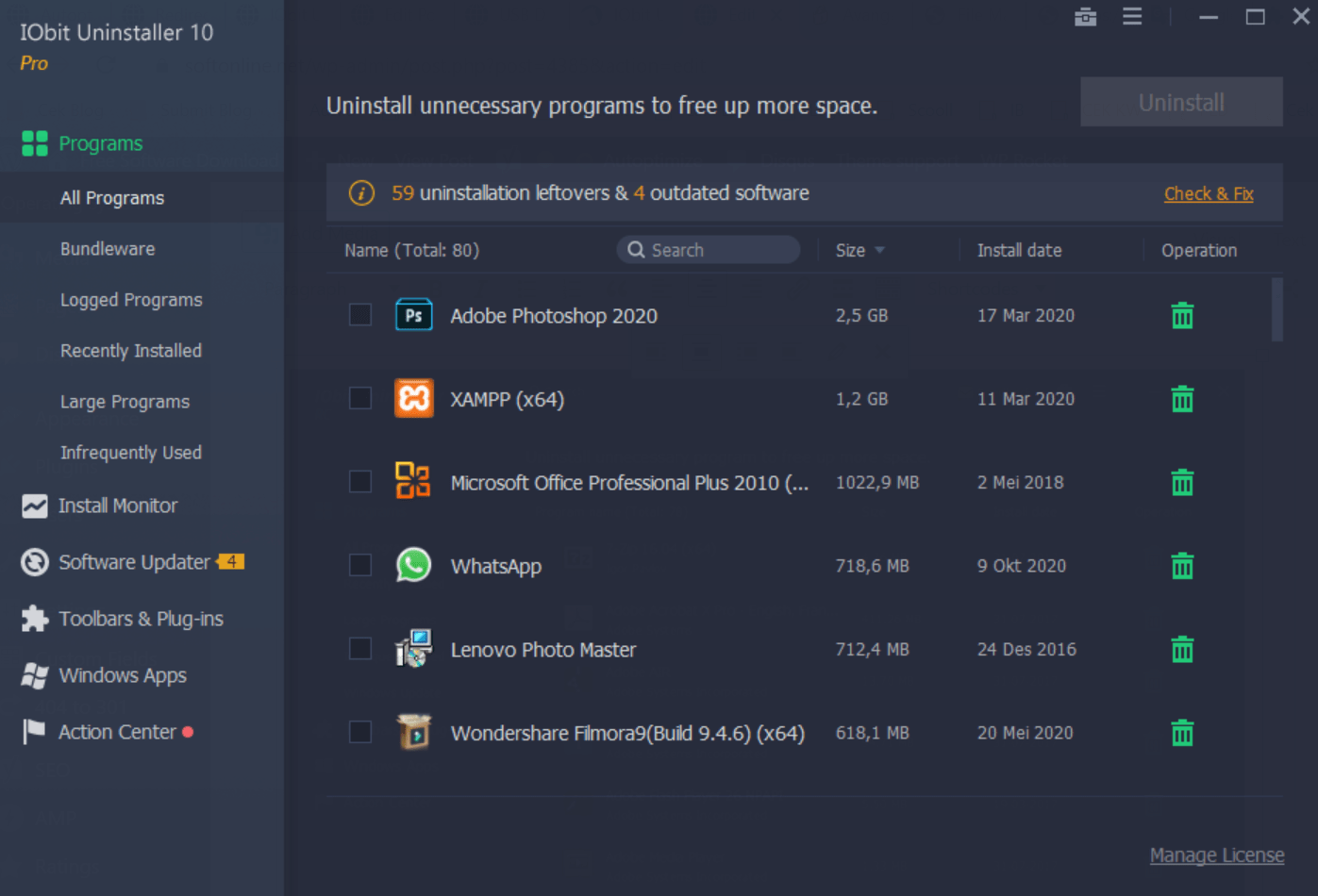Sort by Install date column header
Screen dimensions: 1318x896
point(1019,250)
